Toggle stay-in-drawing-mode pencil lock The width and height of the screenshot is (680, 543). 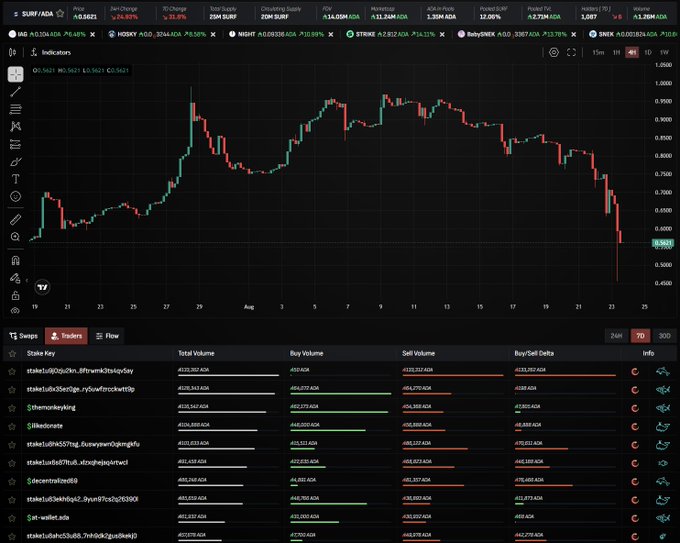point(16,278)
